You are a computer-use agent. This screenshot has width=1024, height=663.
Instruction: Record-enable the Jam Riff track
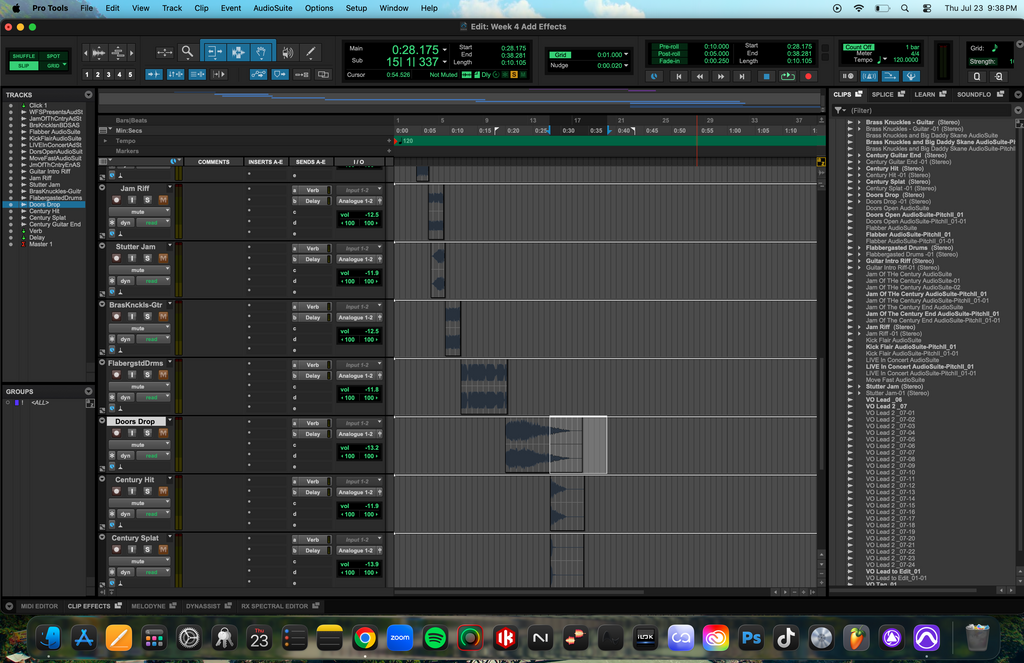(116, 200)
